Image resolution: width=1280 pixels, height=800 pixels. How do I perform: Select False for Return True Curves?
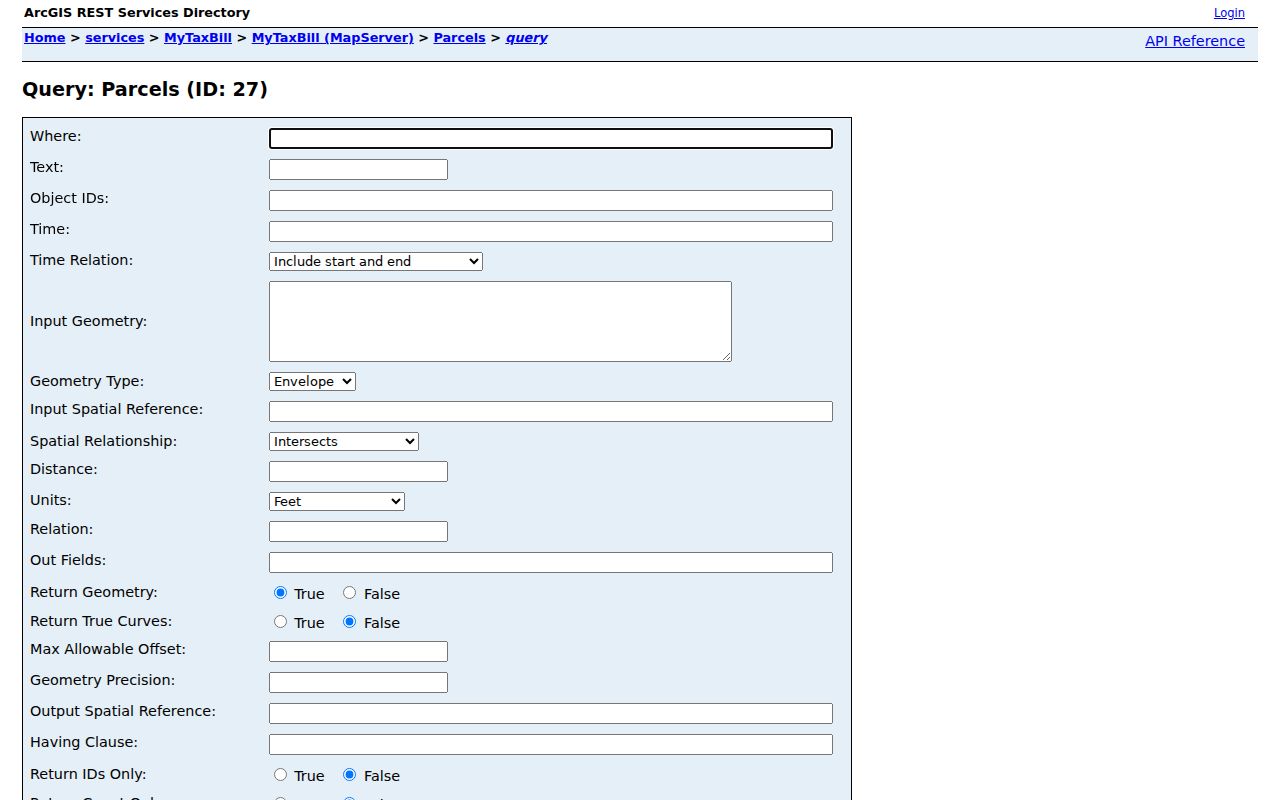tap(349, 622)
